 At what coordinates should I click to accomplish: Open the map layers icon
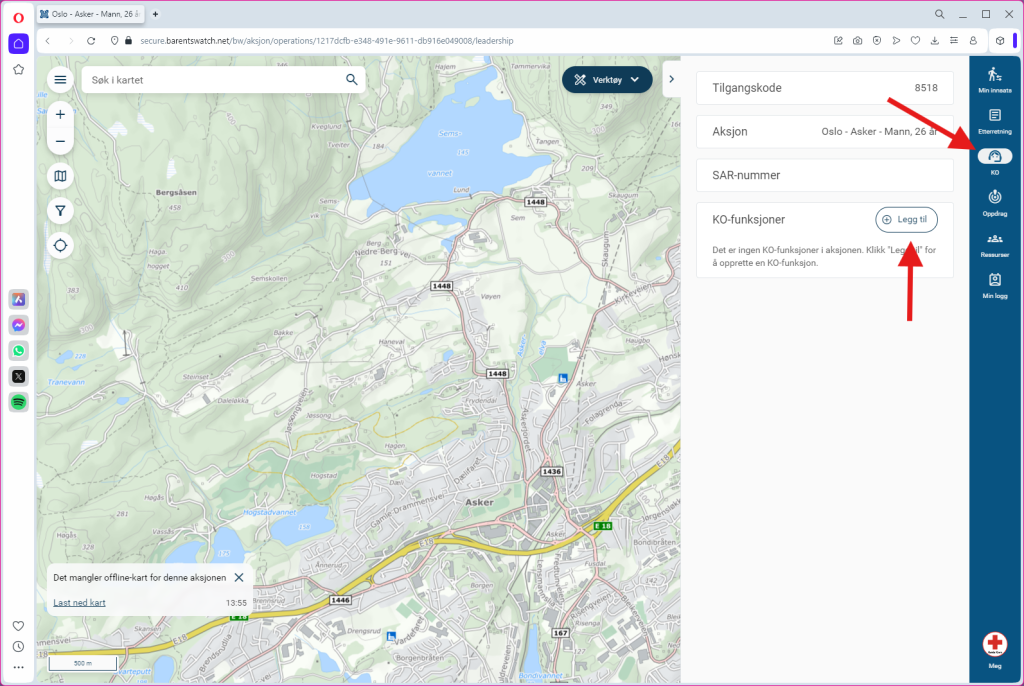click(x=61, y=176)
